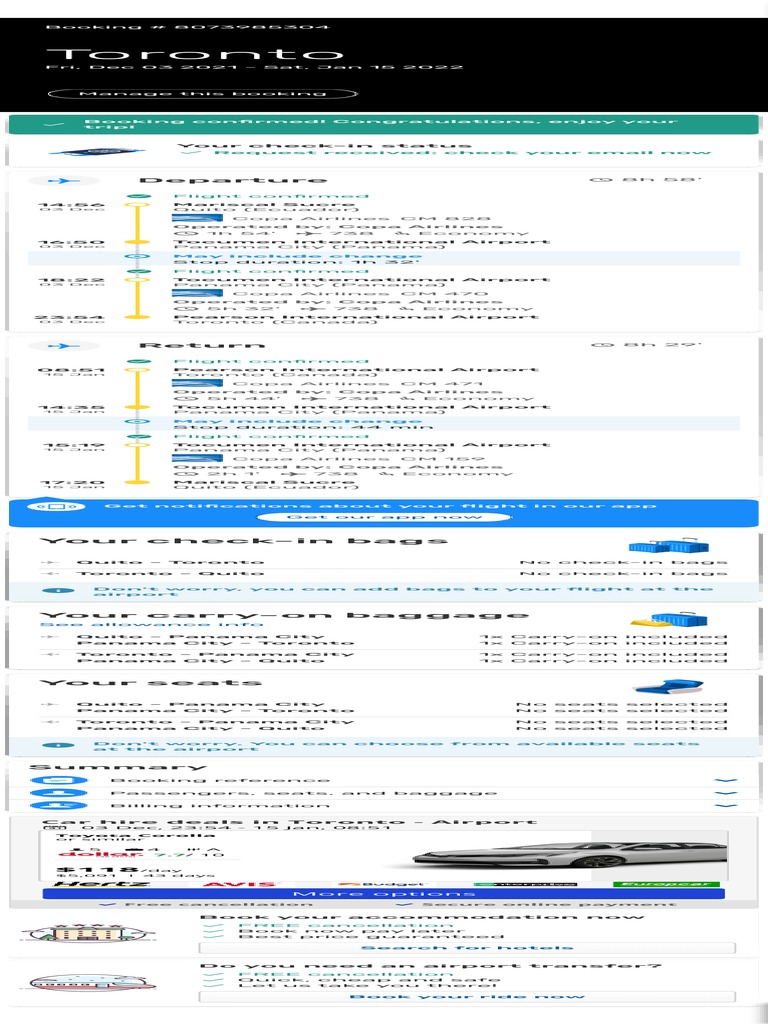Click the airline logo beside check-in status
The image size is (768, 1024).
point(97,152)
